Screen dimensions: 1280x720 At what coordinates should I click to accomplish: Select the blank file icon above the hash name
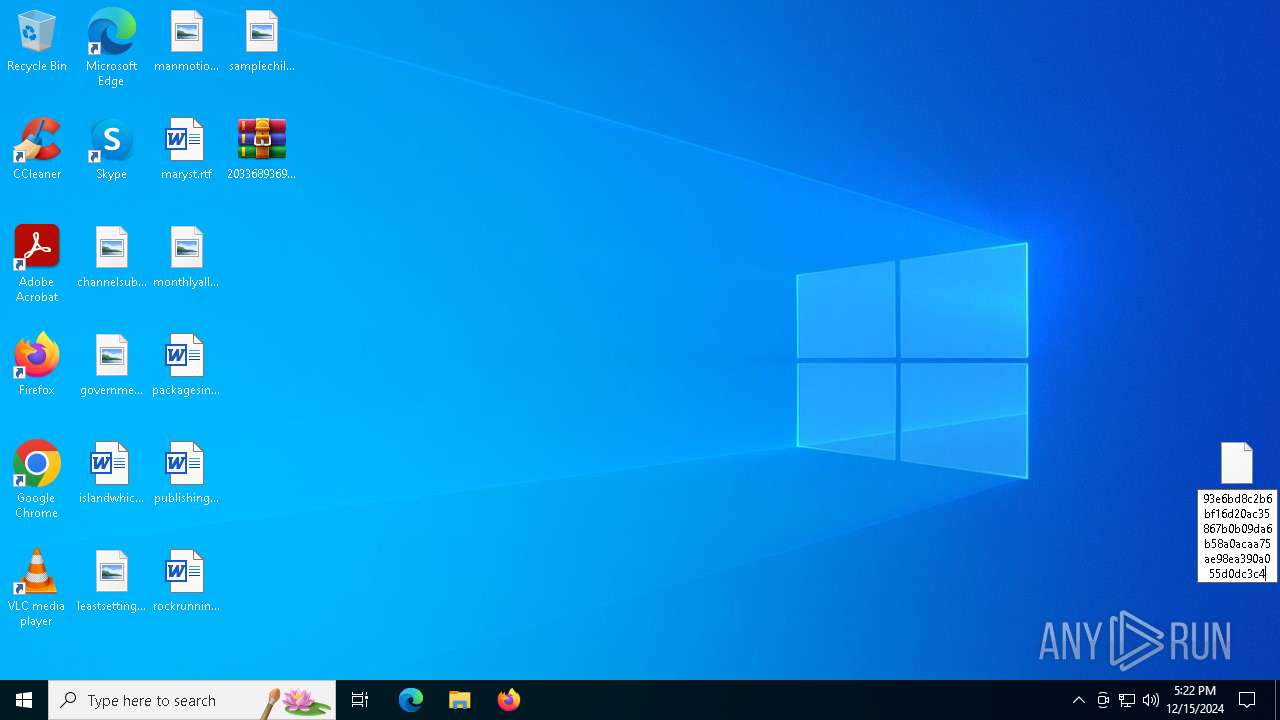[1237, 463]
